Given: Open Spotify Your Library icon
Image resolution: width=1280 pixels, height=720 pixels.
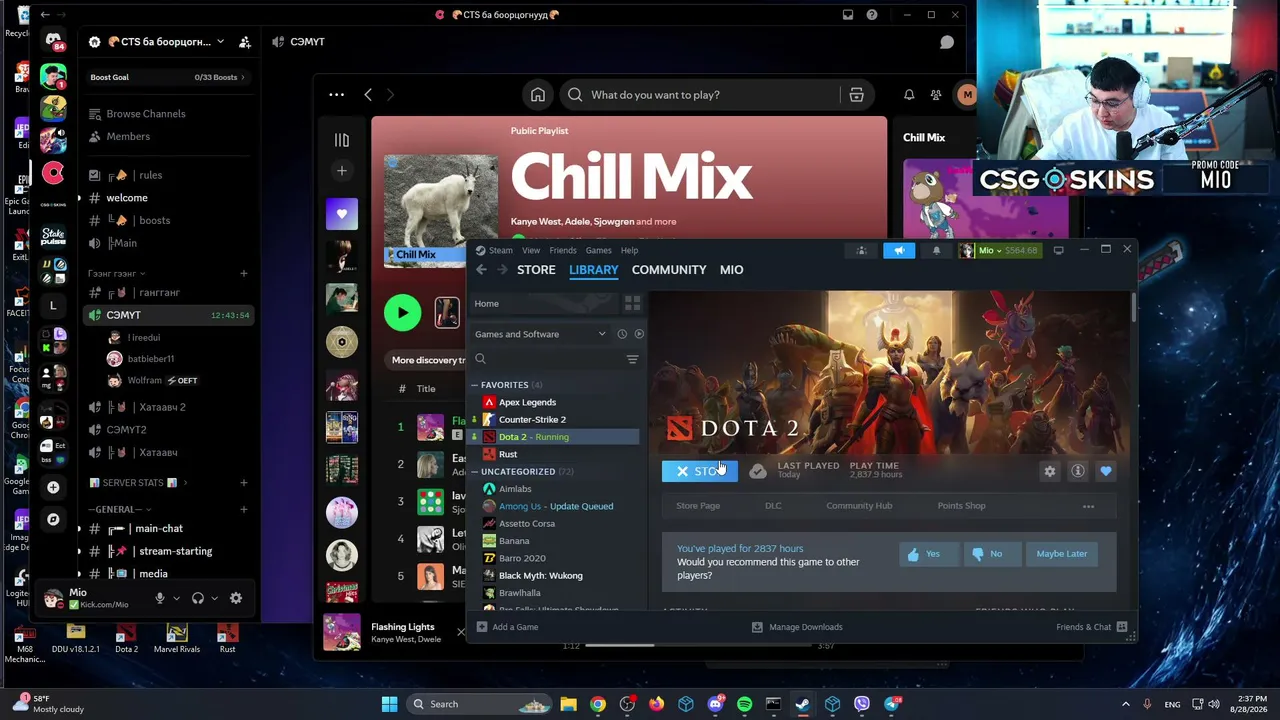Looking at the screenshot, I should click(342, 140).
